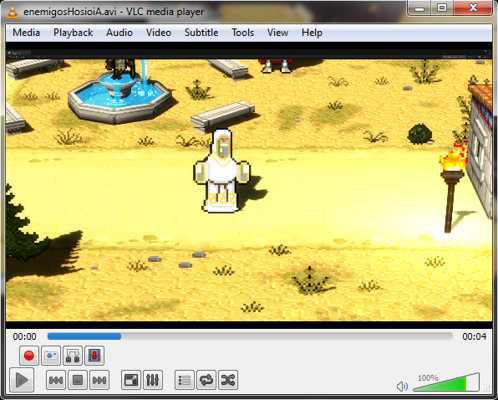
Task: Skip to the next media item
Action: (x=99, y=380)
